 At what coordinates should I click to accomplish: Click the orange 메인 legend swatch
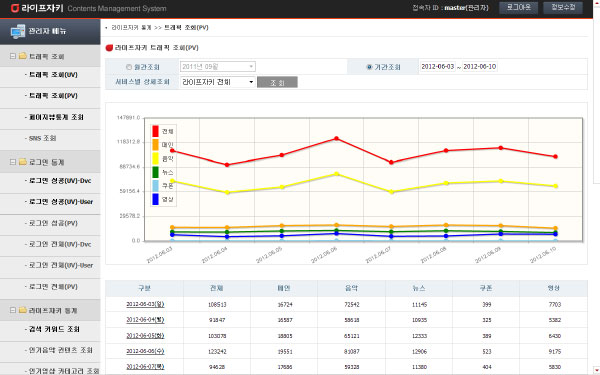[x=155, y=145]
